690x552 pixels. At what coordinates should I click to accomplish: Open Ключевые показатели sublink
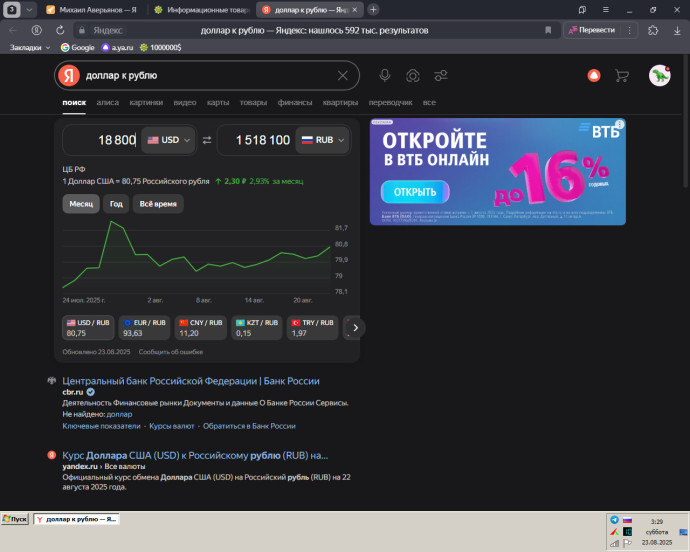101,426
